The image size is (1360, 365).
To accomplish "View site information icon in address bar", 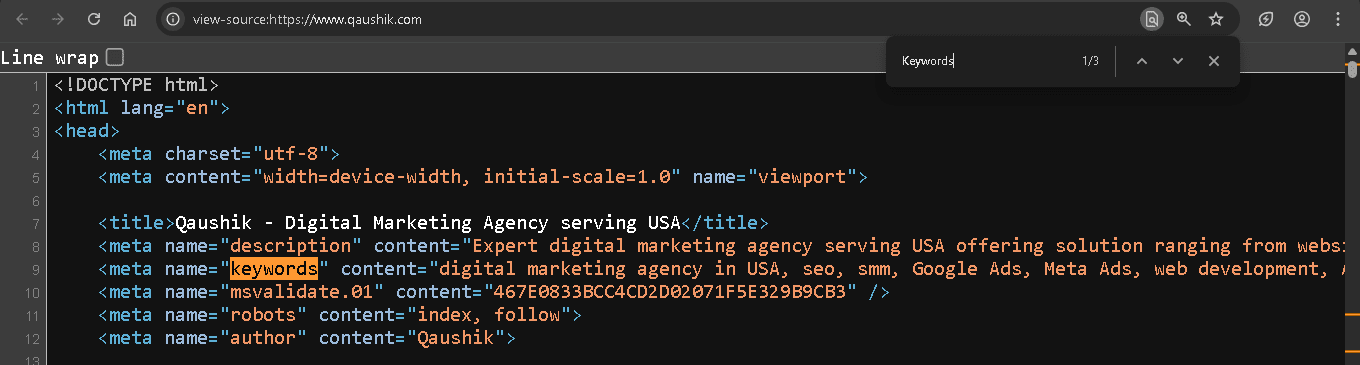I will click(174, 19).
